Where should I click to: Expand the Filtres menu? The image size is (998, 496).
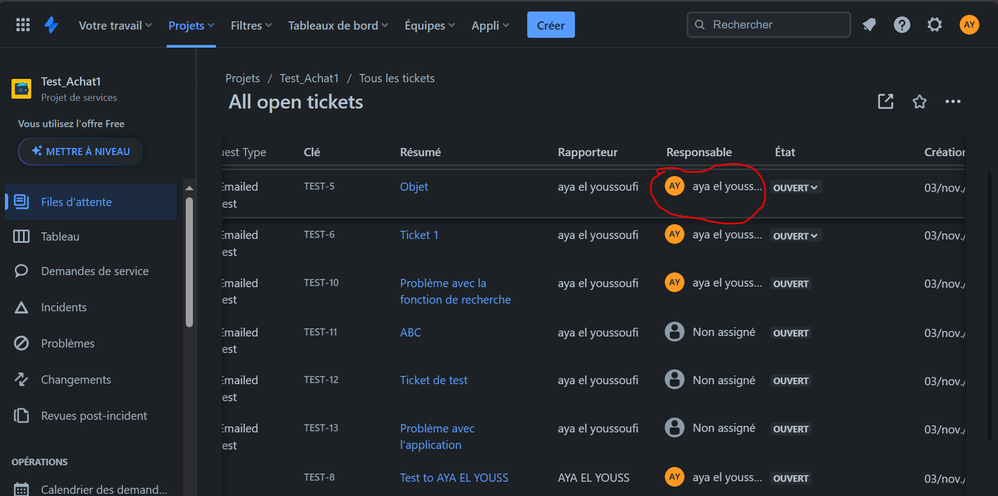(251, 25)
